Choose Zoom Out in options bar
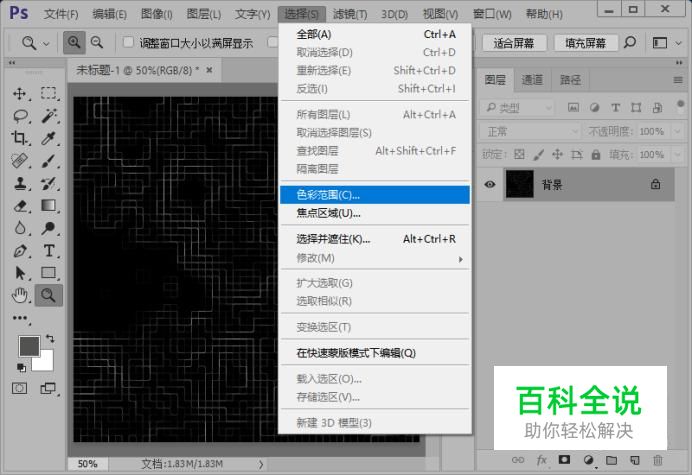 [97, 43]
